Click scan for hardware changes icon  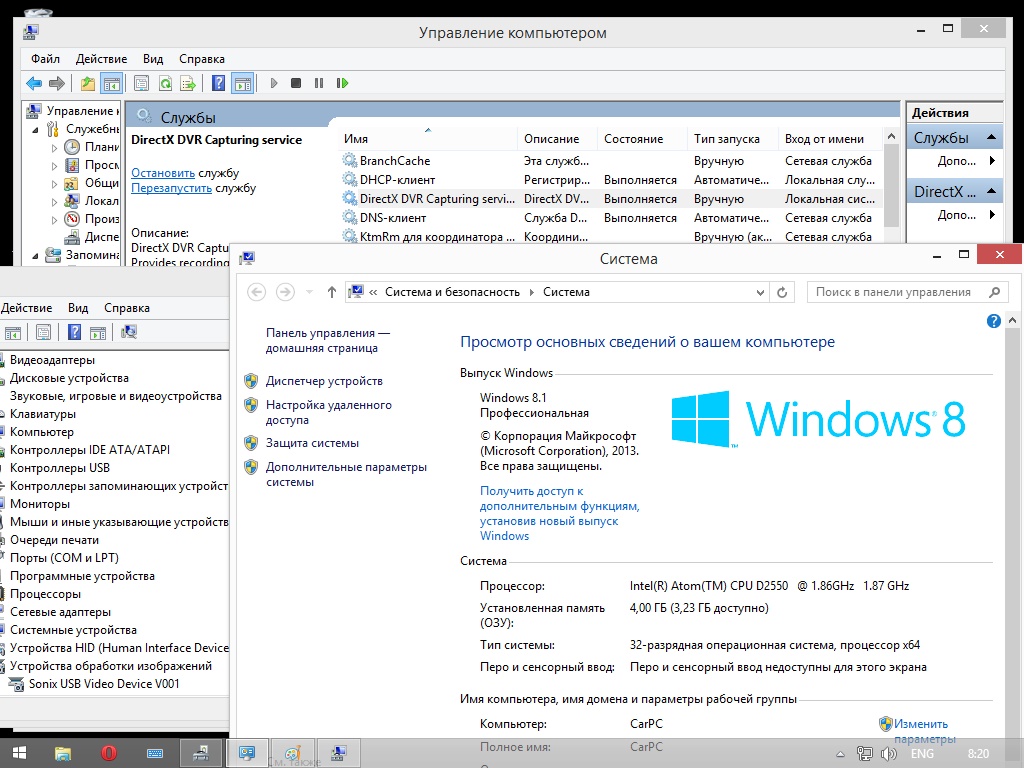(129, 333)
